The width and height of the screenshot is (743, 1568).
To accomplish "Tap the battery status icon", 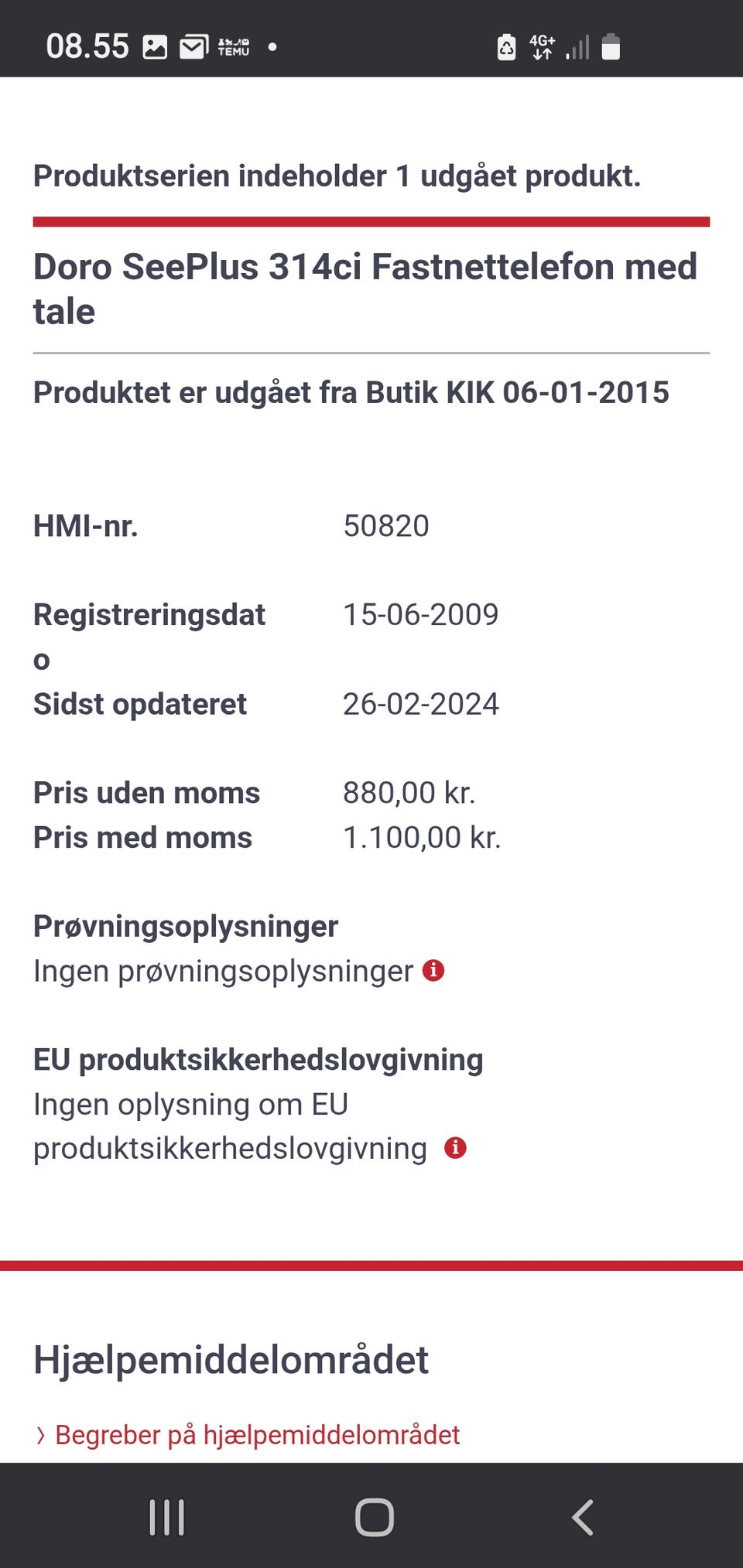I will click(x=611, y=47).
